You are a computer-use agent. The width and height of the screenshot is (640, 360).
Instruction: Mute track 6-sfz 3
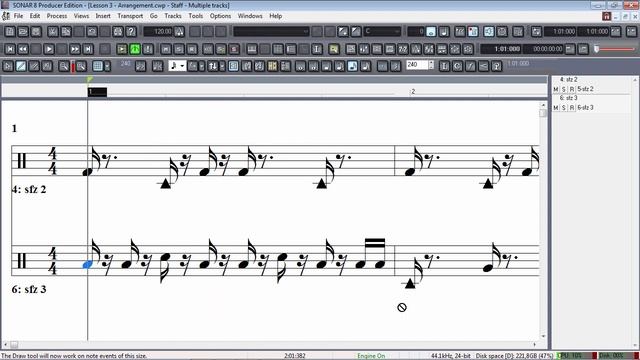tap(556, 108)
